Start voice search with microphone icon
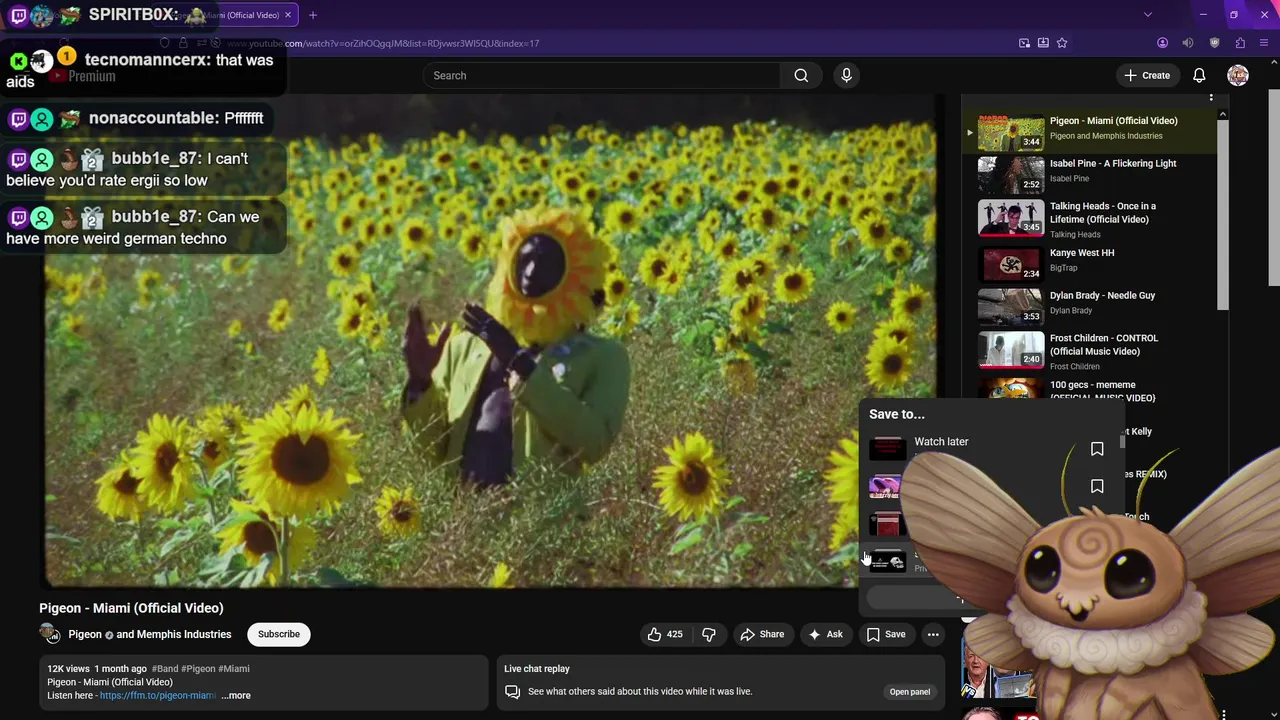The width and height of the screenshot is (1280, 720). tap(846, 75)
